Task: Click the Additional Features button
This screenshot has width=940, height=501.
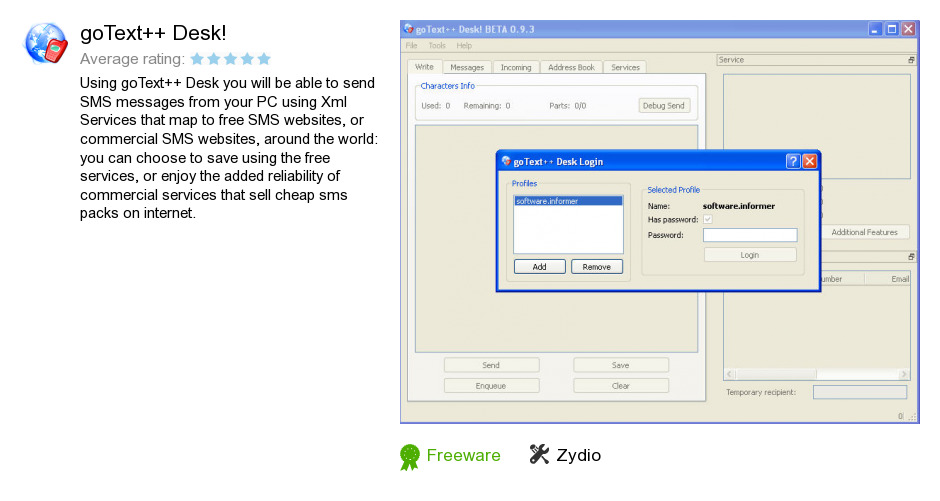Action: (864, 233)
